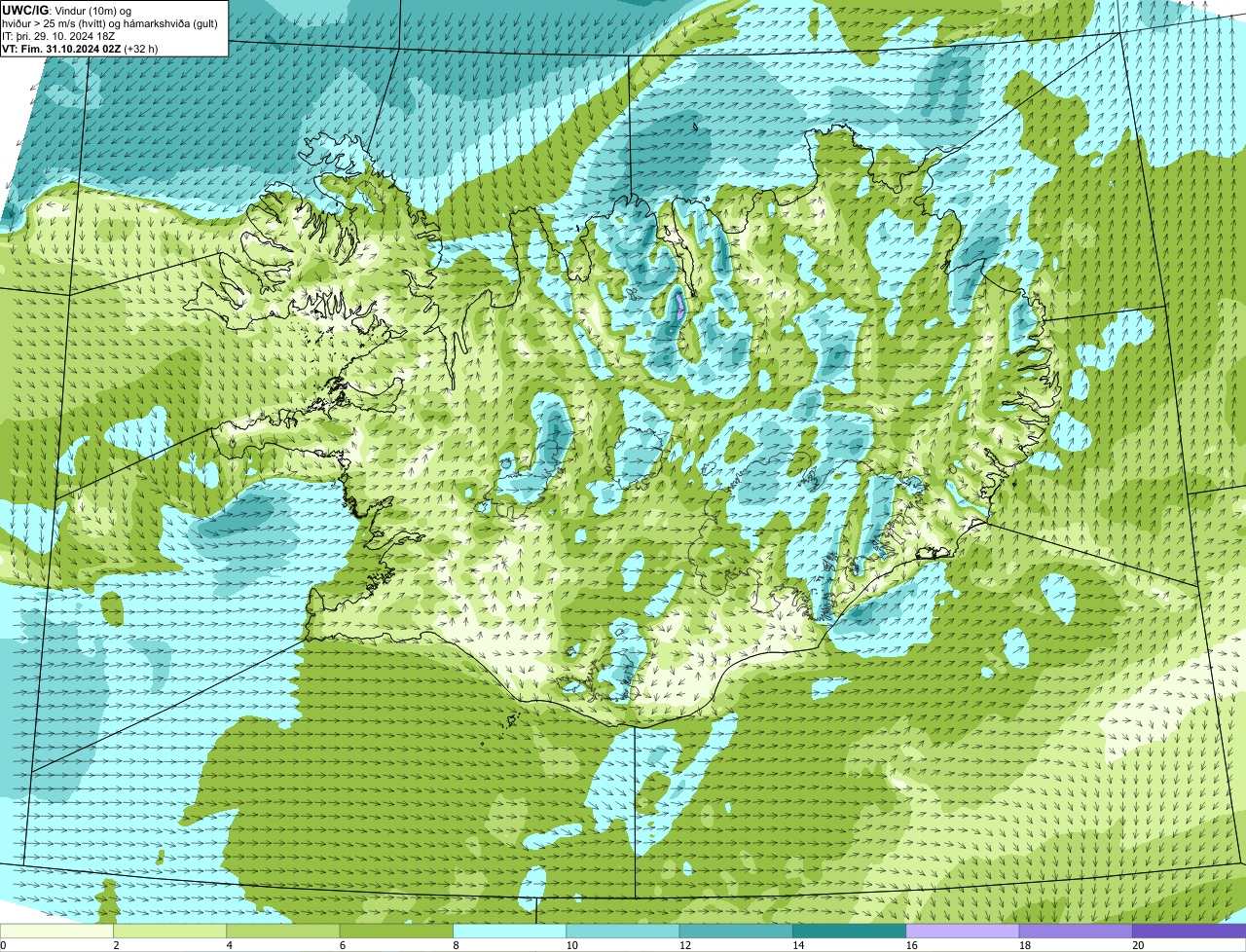Click the 6–8 m/s olive green legend swatch
The height and width of the screenshot is (952, 1246).
tap(396, 931)
